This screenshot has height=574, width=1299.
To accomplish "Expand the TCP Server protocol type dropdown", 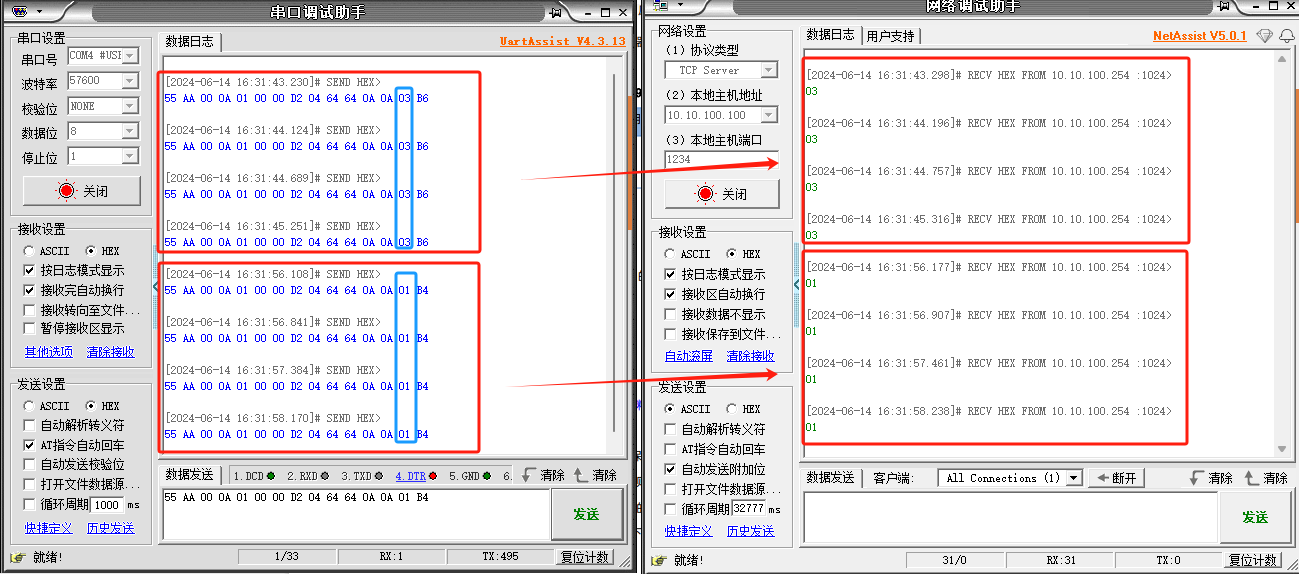I will coord(768,70).
